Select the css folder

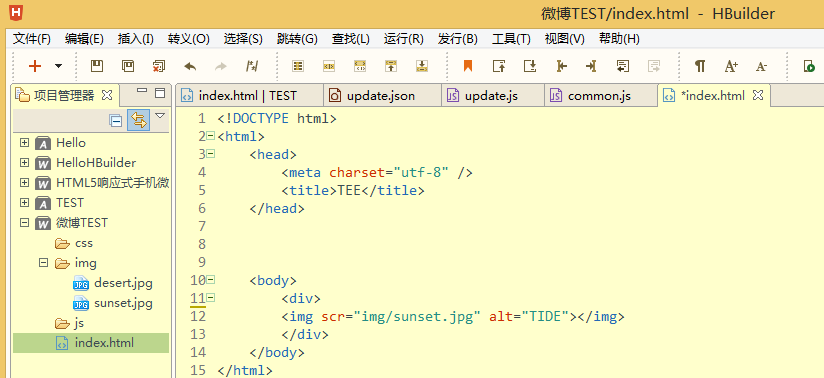coord(74,243)
